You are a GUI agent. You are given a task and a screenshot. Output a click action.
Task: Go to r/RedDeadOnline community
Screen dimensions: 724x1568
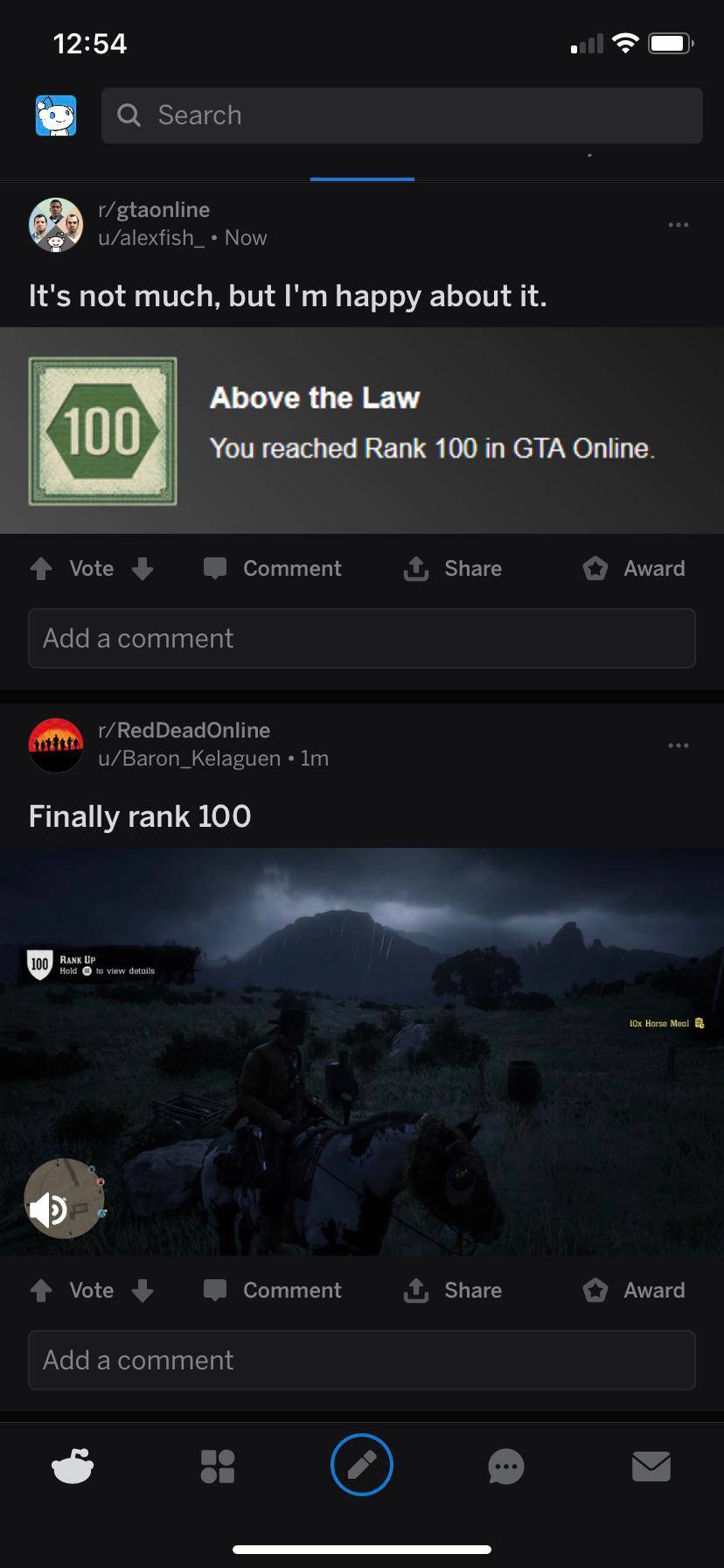click(x=184, y=730)
